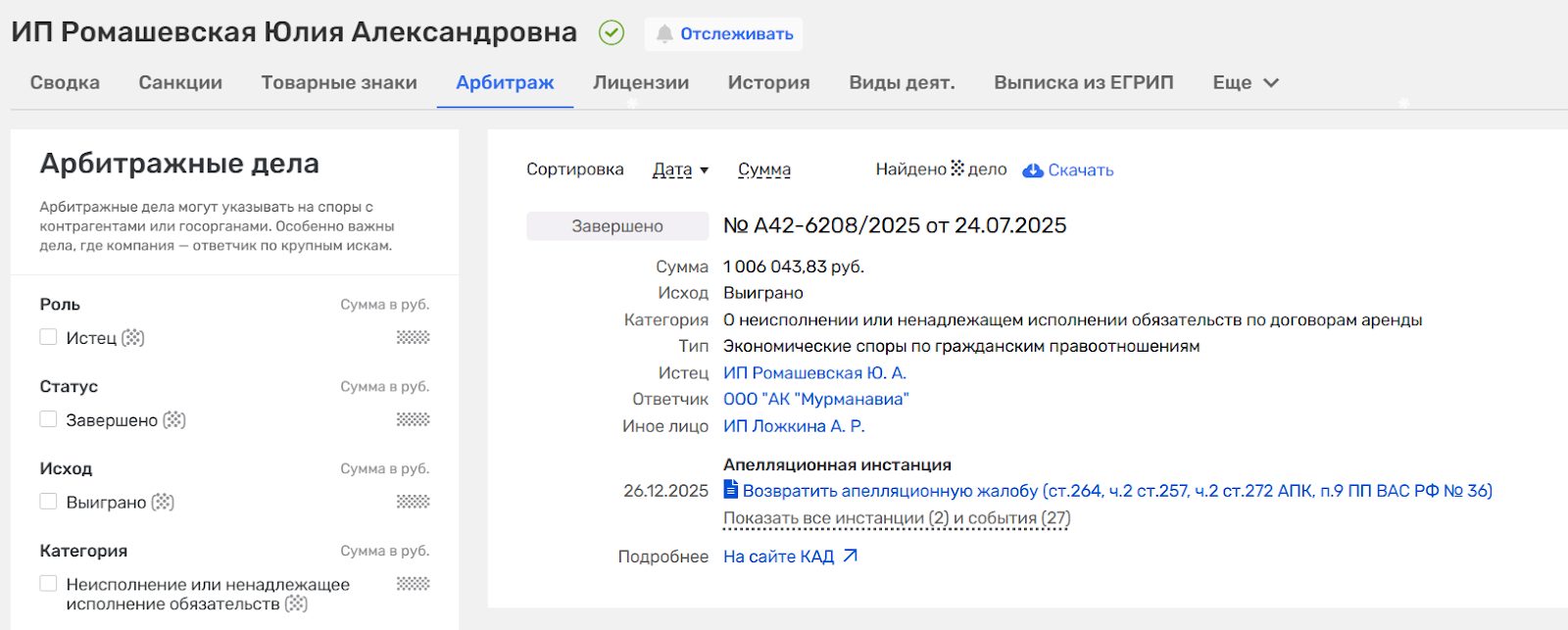Click the green verified checkmark icon
This screenshot has height=630, width=1568.
(x=612, y=33)
